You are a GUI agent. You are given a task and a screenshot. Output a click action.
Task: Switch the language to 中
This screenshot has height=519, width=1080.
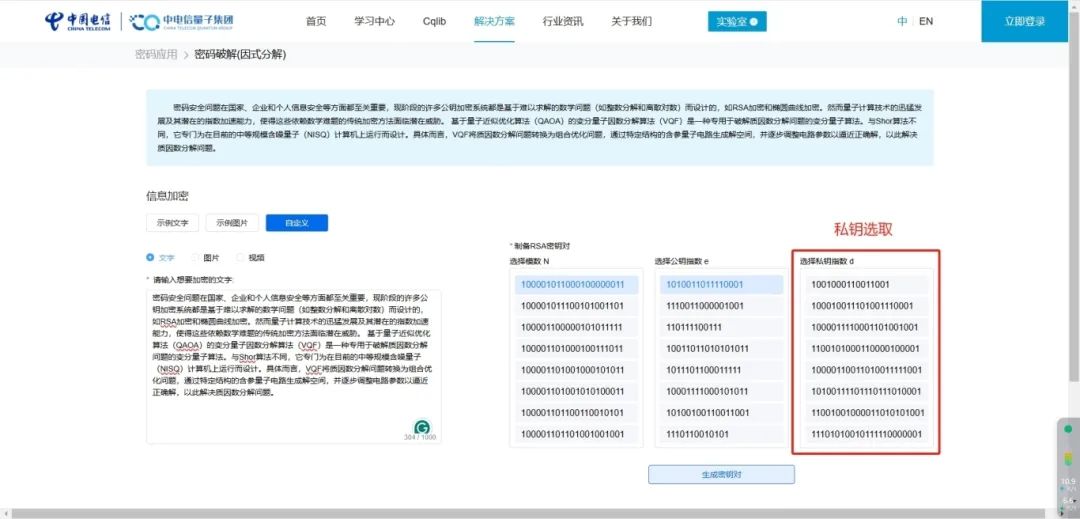(902, 21)
